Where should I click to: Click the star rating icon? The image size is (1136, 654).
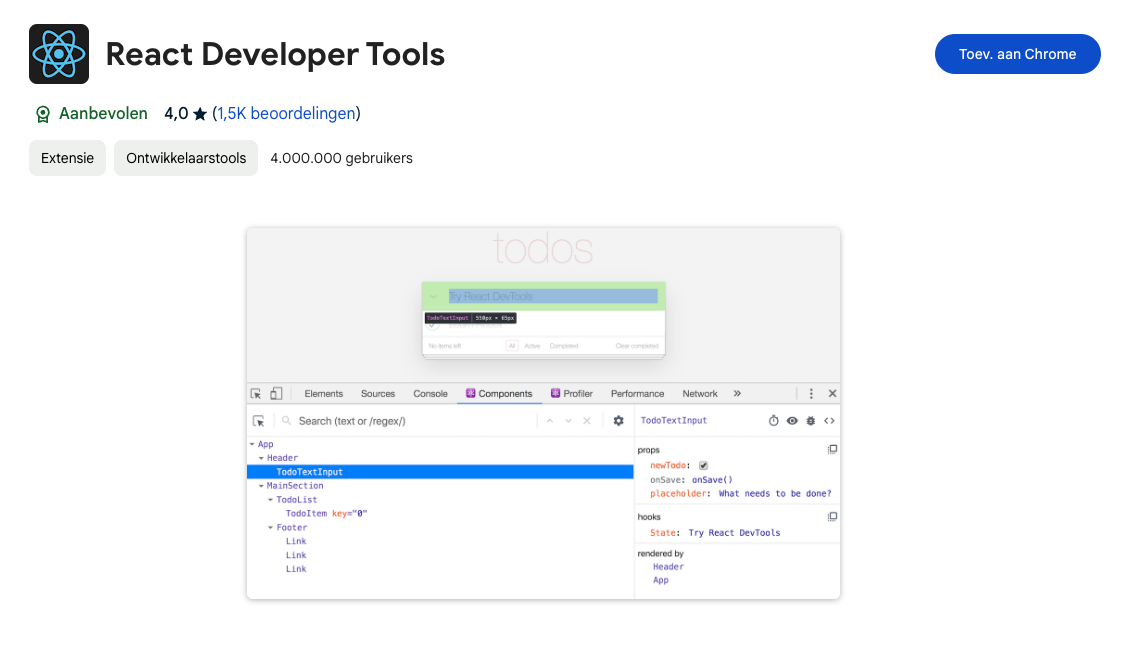(200, 114)
